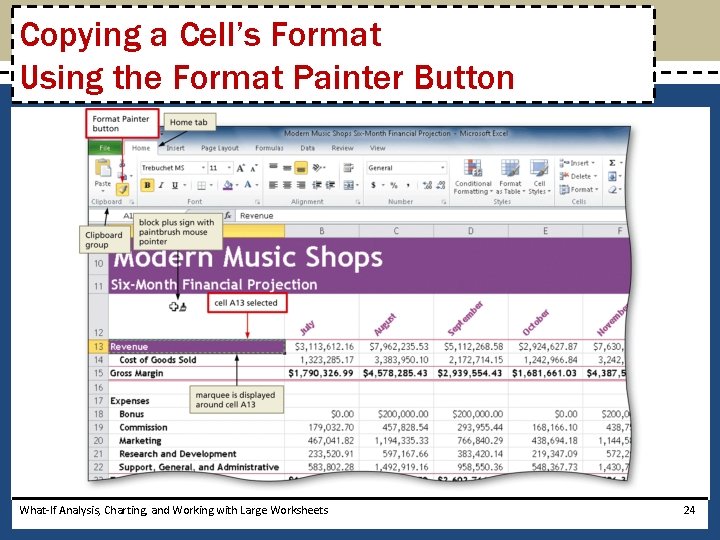Click the Copy icon in Clipboard group
Screen dimensions: 720x540
[122, 175]
